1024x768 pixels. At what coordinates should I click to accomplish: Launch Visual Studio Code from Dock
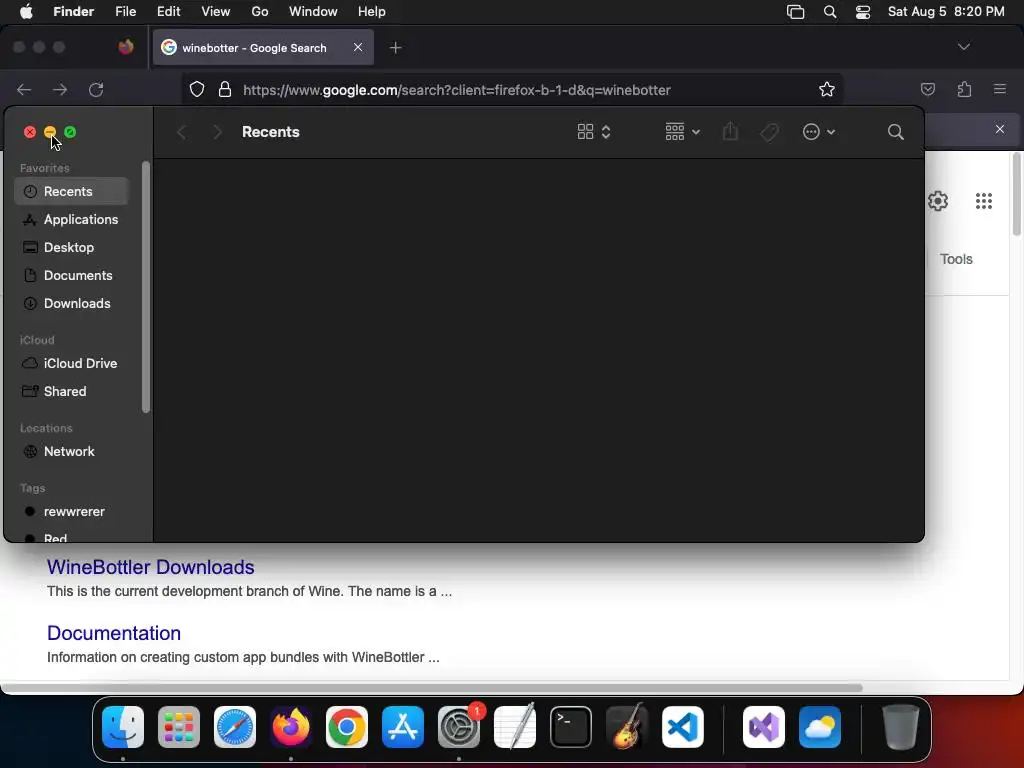click(682, 727)
